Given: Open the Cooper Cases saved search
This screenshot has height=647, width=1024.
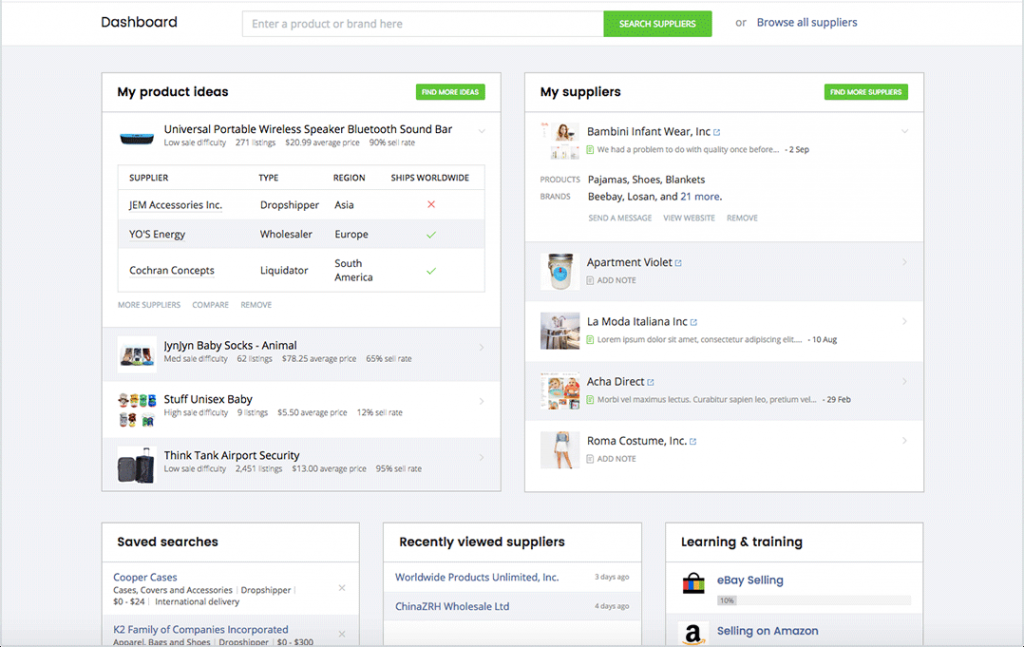Looking at the screenshot, I should click(x=145, y=577).
